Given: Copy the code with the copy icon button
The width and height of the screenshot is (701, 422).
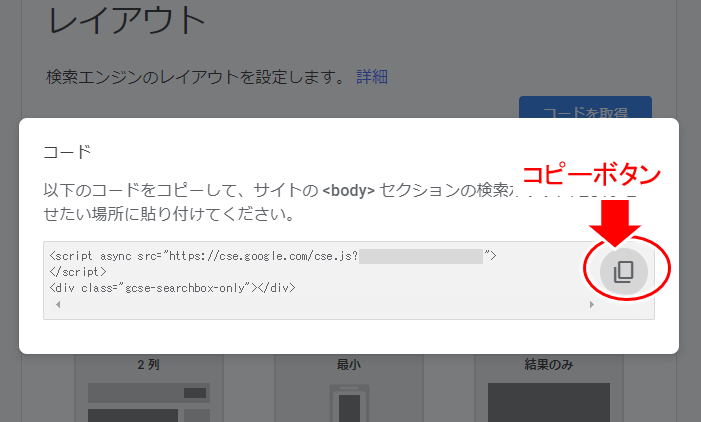Looking at the screenshot, I should point(624,271).
